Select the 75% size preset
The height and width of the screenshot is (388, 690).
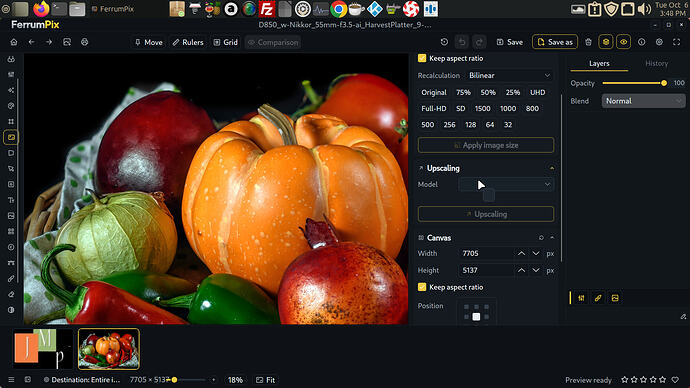[x=463, y=92]
